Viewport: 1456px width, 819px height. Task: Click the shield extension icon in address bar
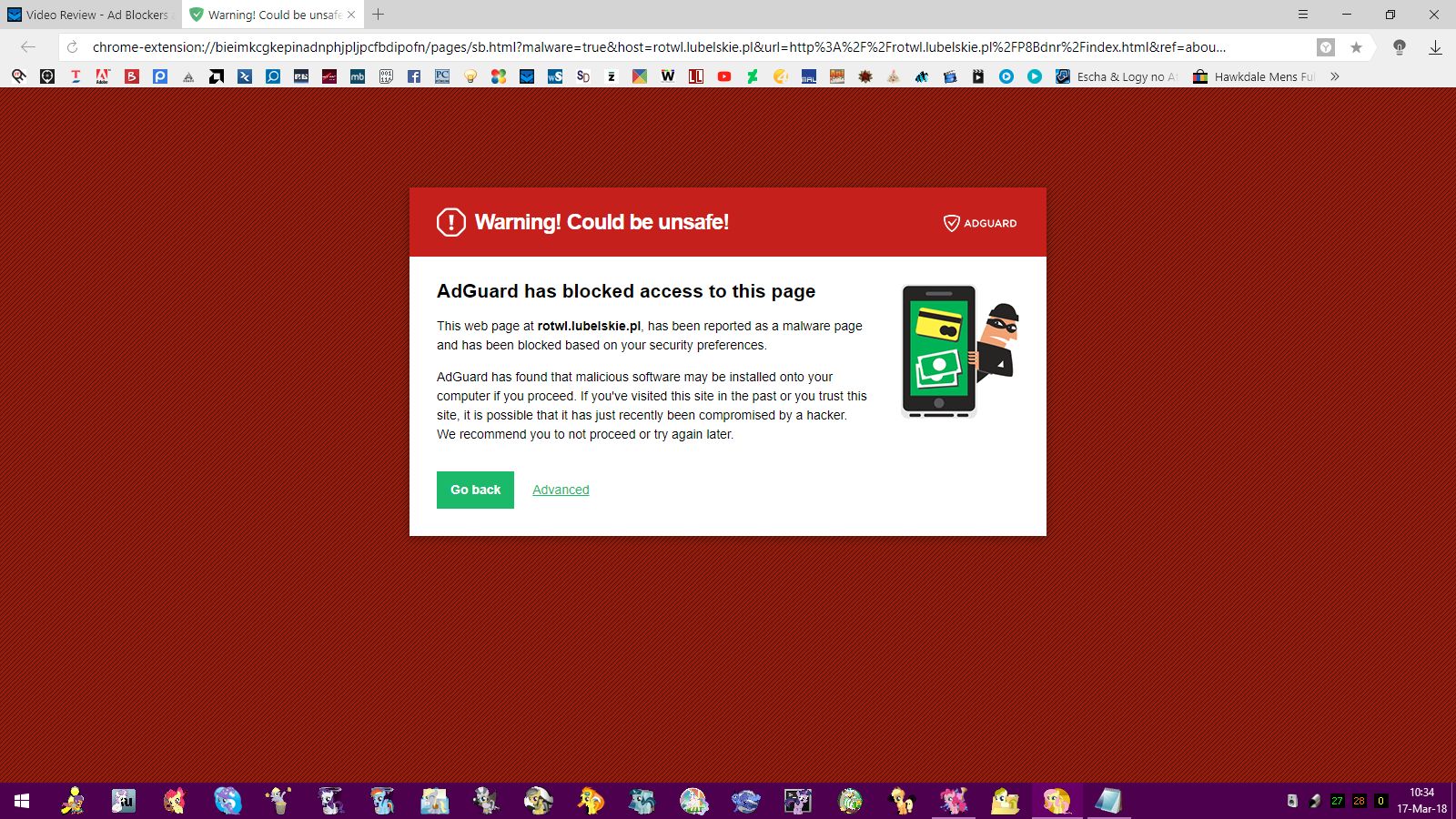pos(1326,47)
